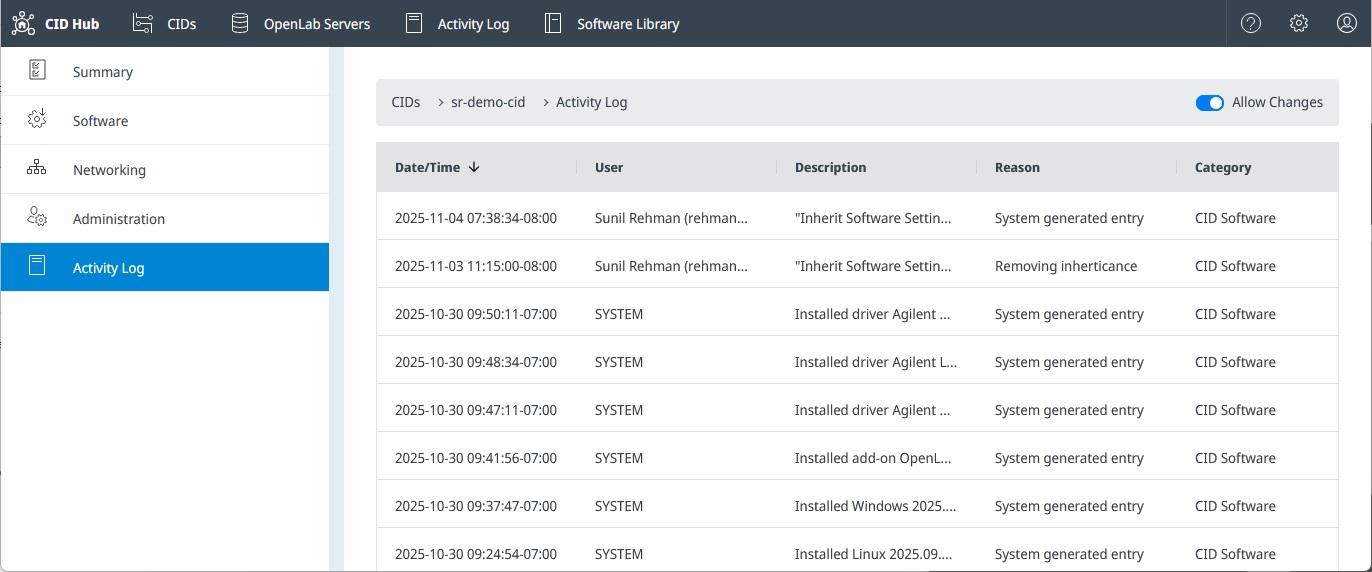Screen dimensions: 1372x572
Task: Click CID Hub title text
Action: pyautogui.click(x=72, y=24)
